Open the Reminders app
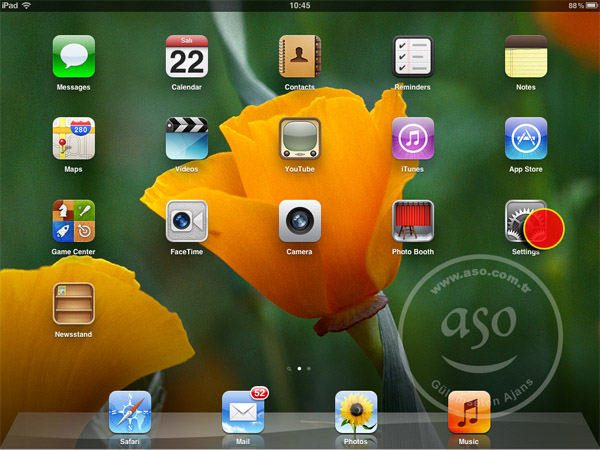Screen dimensions: 600x450 click(x=413, y=56)
